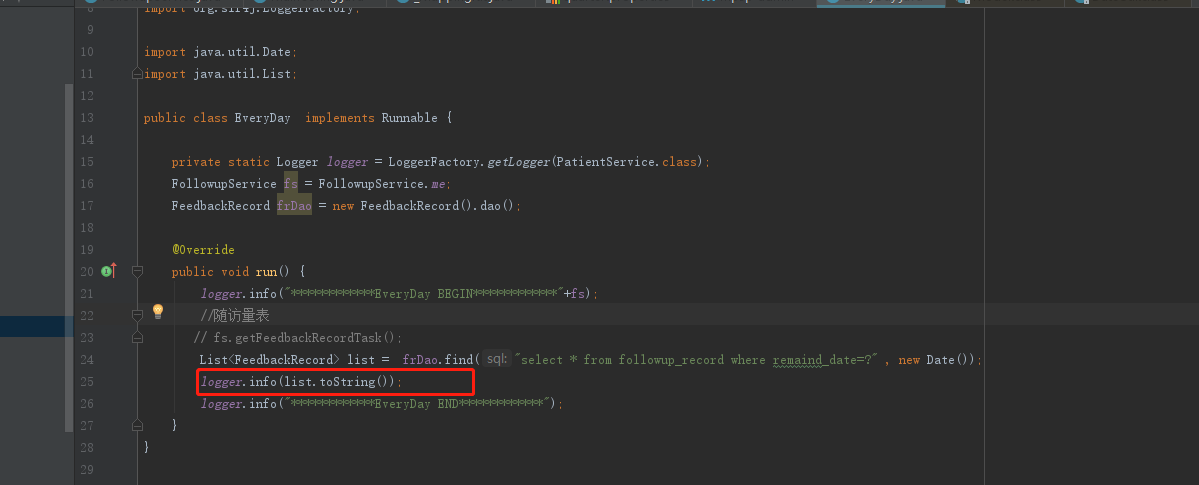
Task: Click the yellow light bulb intention icon
Action: click(x=157, y=312)
